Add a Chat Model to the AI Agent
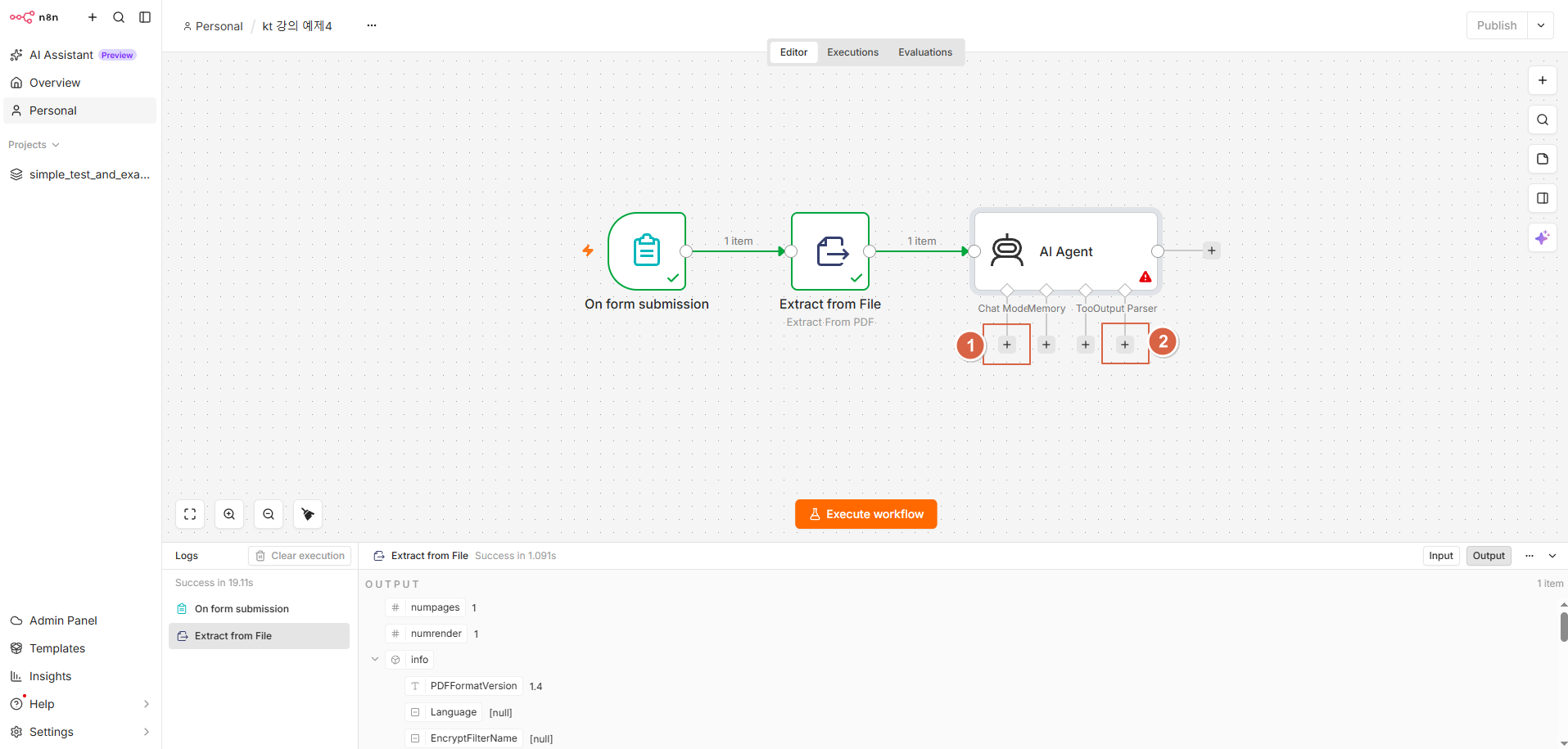 [x=1007, y=345]
